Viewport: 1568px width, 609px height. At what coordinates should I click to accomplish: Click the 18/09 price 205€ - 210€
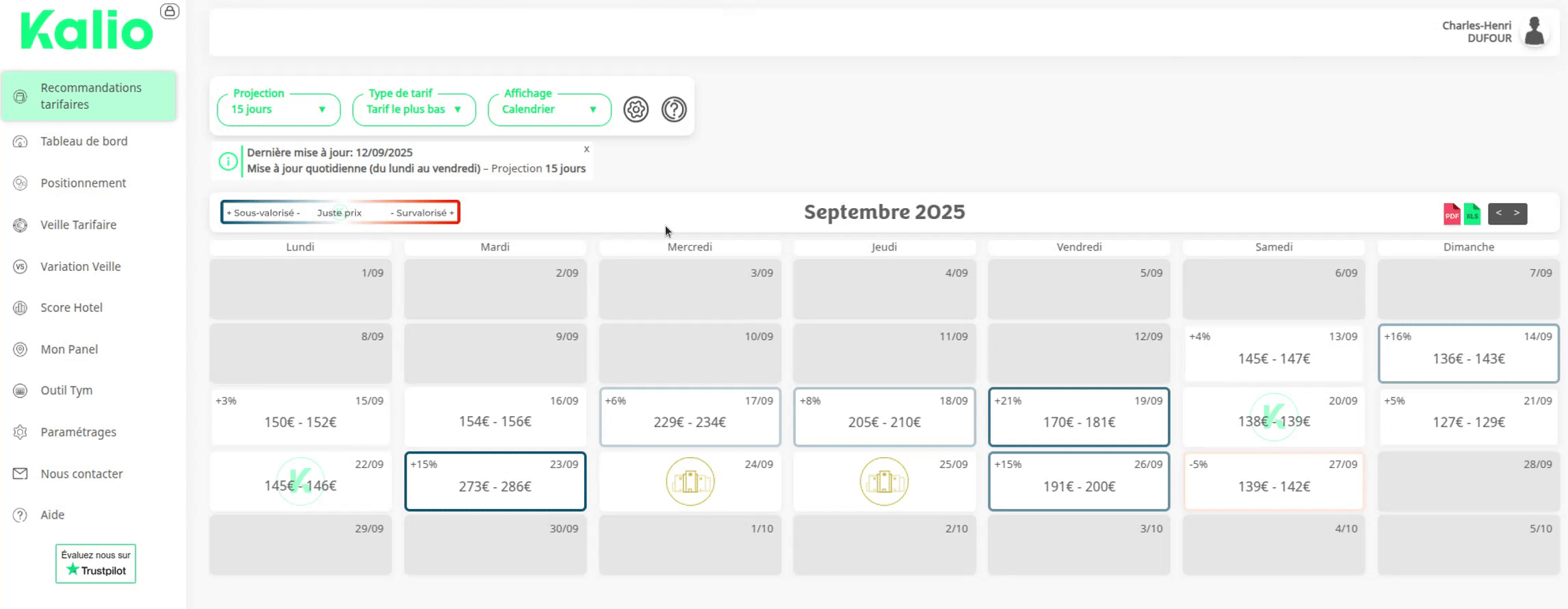[x=885, y=422]
